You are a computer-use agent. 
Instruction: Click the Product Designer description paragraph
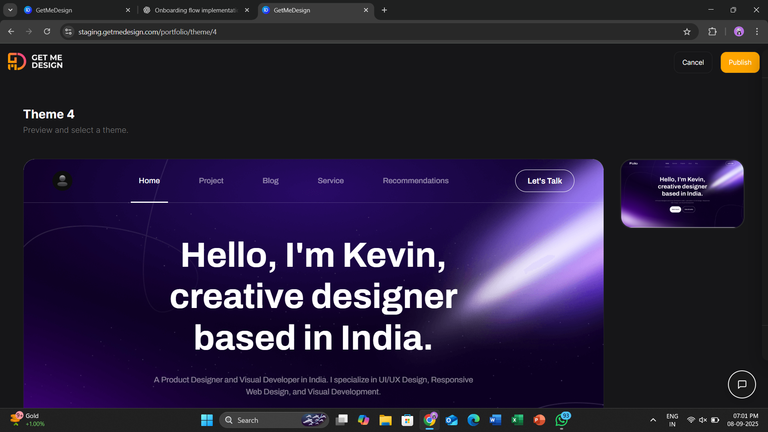pos(313,385)
